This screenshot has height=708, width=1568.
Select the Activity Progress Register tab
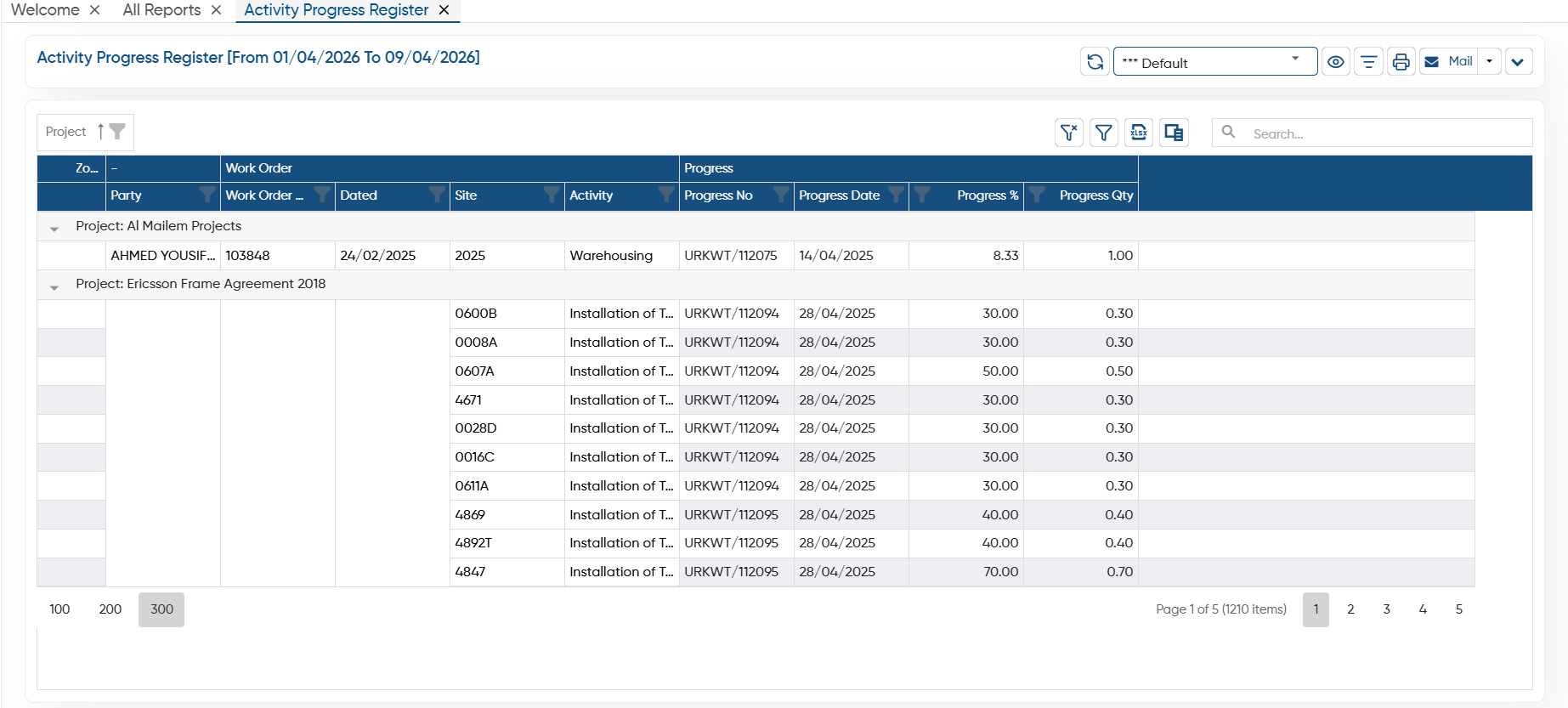(x=337, y=10)
